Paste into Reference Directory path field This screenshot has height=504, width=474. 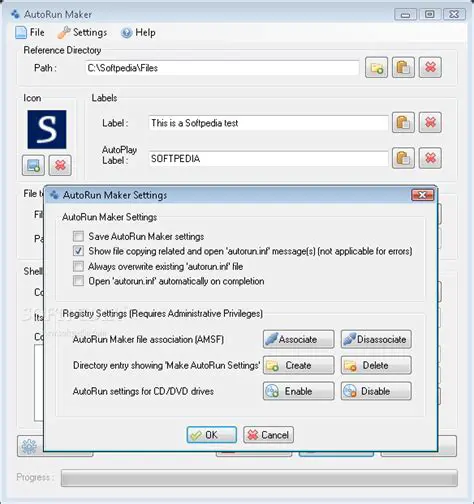(x=403, y=68)
